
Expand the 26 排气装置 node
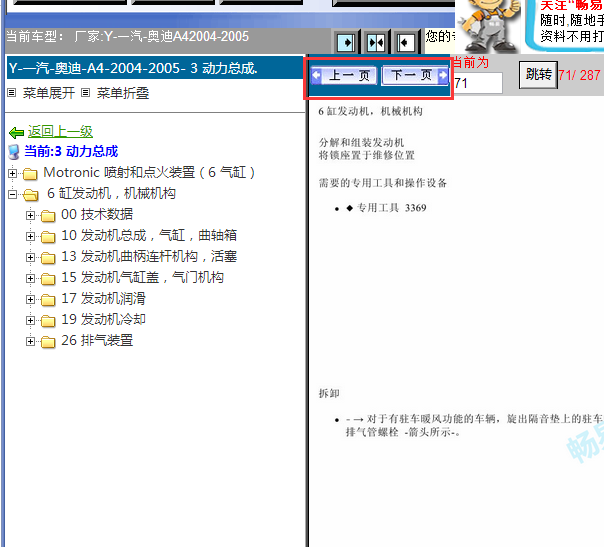tap(30, 341)
